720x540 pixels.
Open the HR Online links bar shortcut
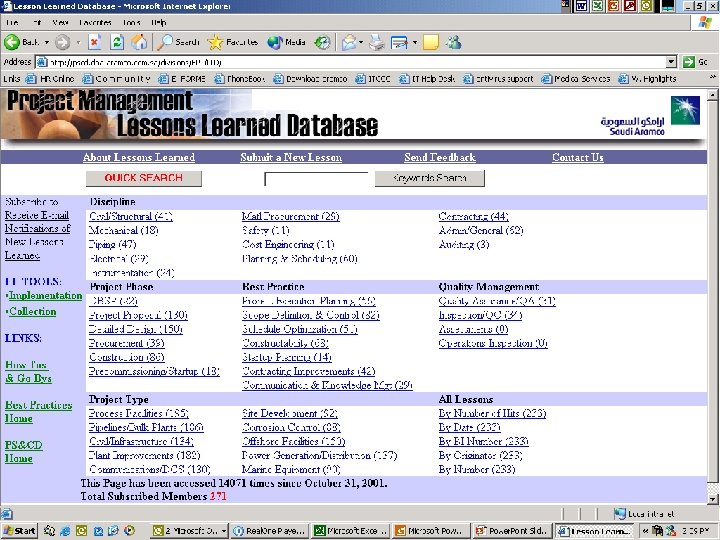tap(51, 79)
